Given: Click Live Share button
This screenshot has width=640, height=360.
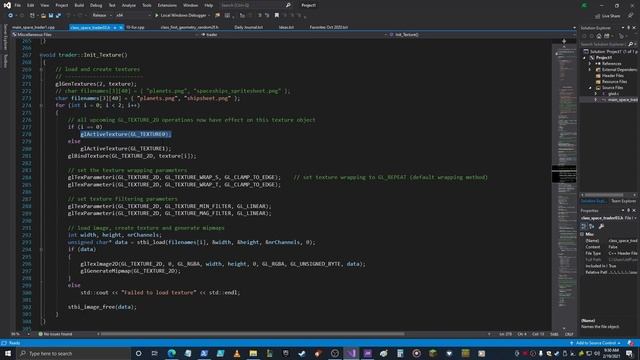Looking at the screenshot, I should [x=608, y=16].
